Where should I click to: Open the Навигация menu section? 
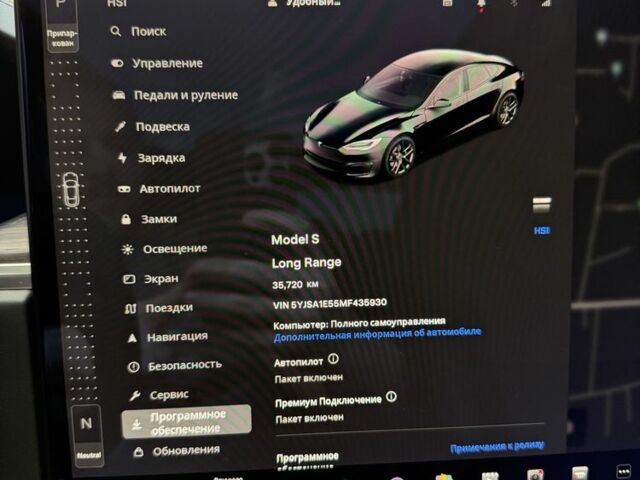coord(167,337)
